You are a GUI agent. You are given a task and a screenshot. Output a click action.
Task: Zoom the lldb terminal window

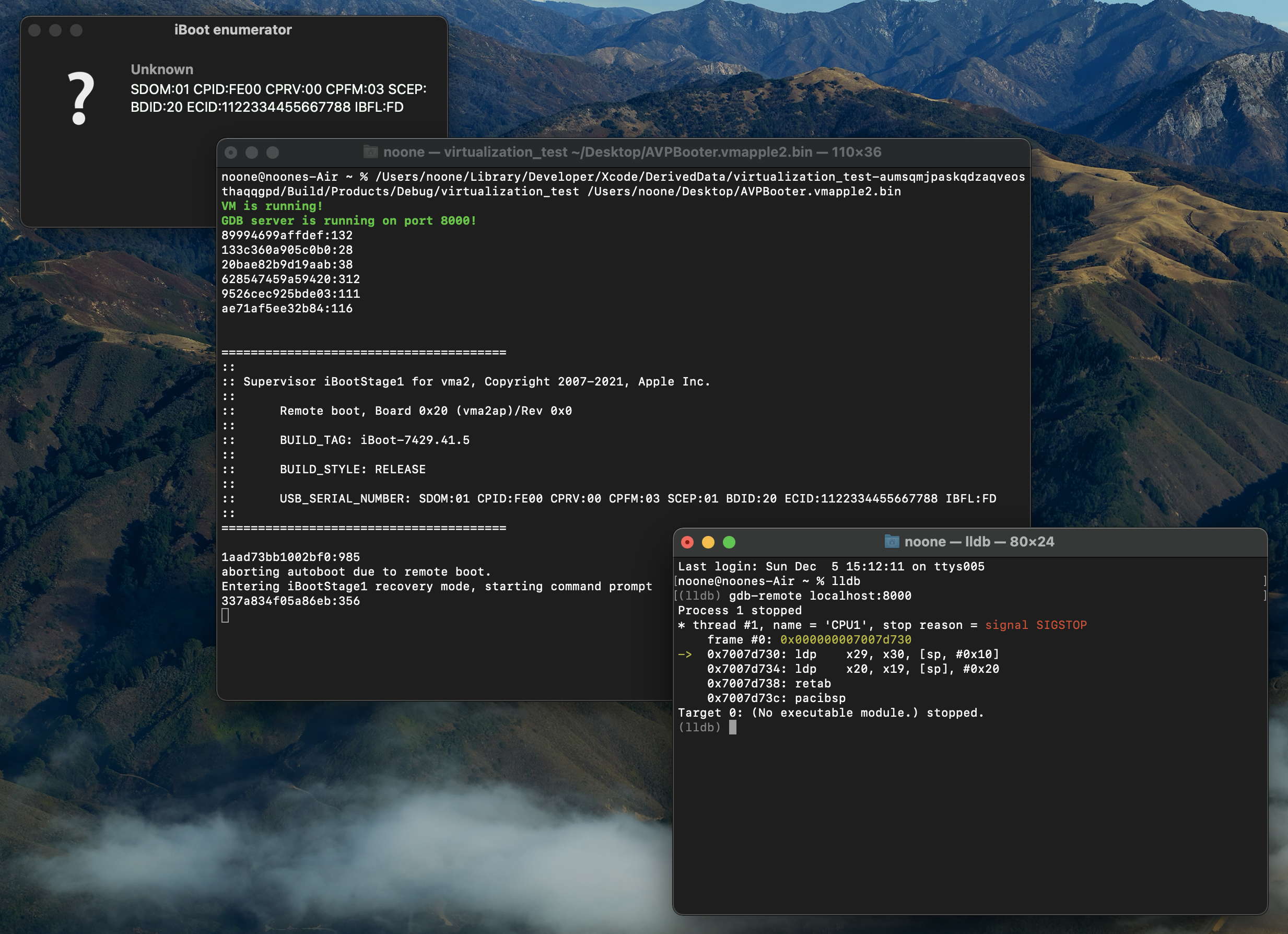(729, 543)
